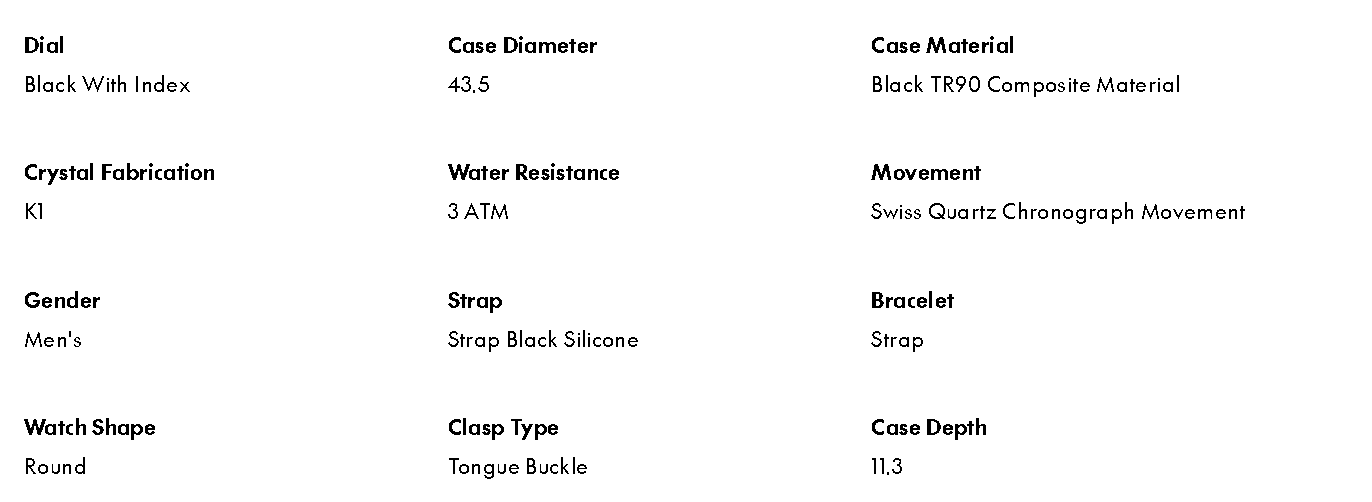The width and height of the screenshot is (1372, 502).
Task: Select Black TR90 Composite Material text
Action: pos(1025,85)
